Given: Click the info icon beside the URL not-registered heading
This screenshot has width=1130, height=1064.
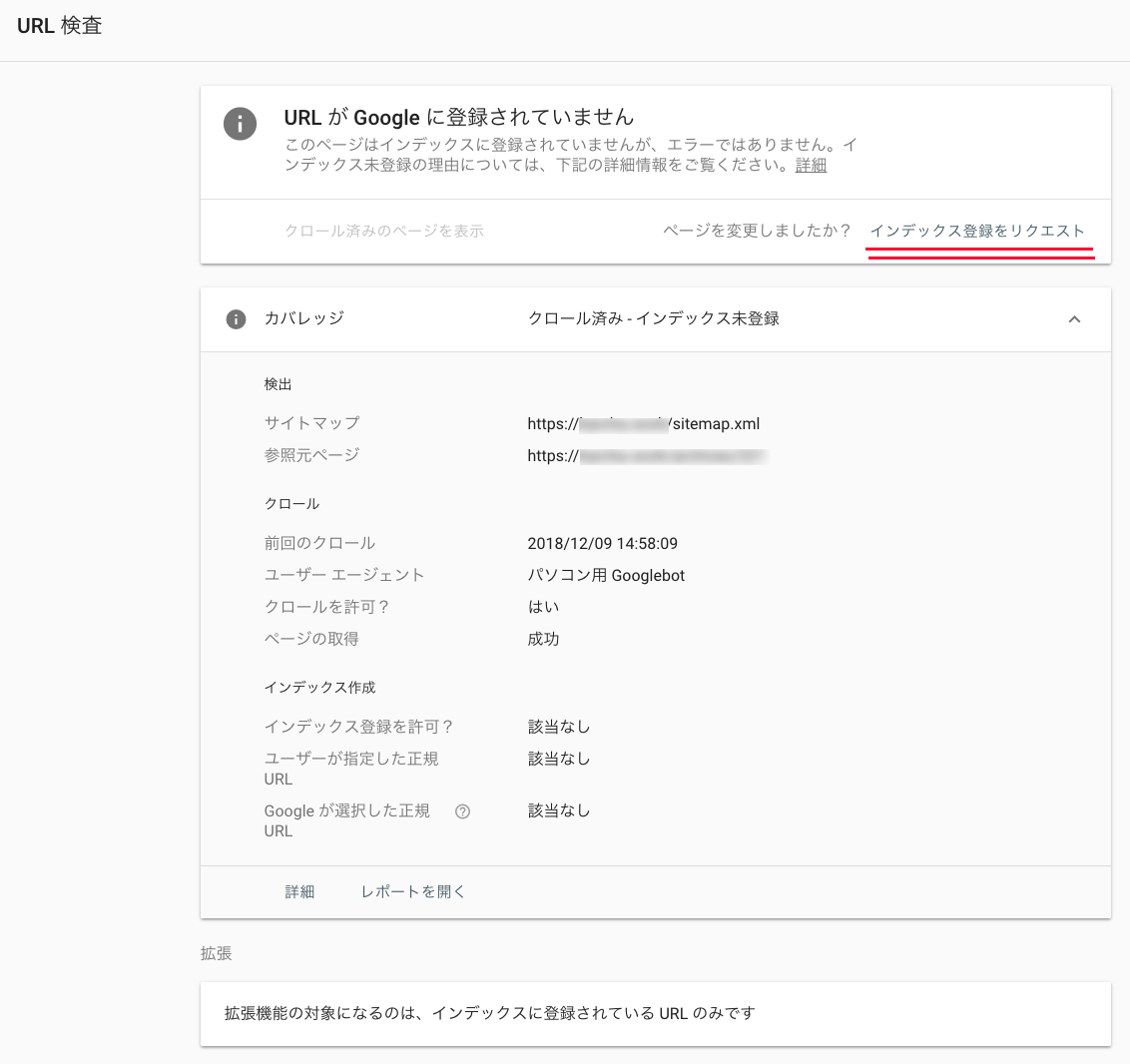Looking at the screenshot, I should click(x=240, y=124).
